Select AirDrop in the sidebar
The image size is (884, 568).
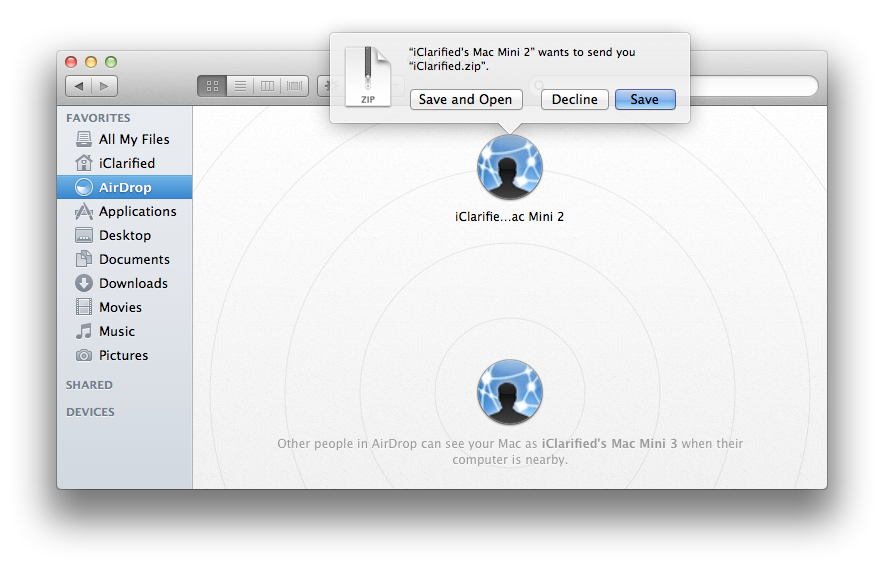click(124, 187)
